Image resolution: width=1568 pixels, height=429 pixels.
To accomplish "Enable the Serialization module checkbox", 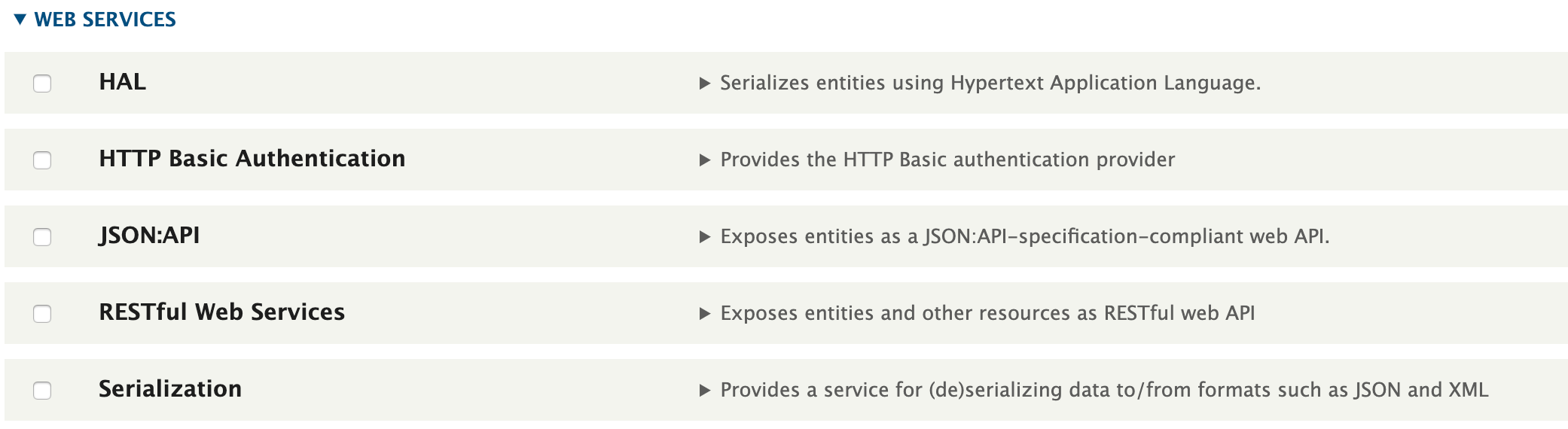I will 42,391.
